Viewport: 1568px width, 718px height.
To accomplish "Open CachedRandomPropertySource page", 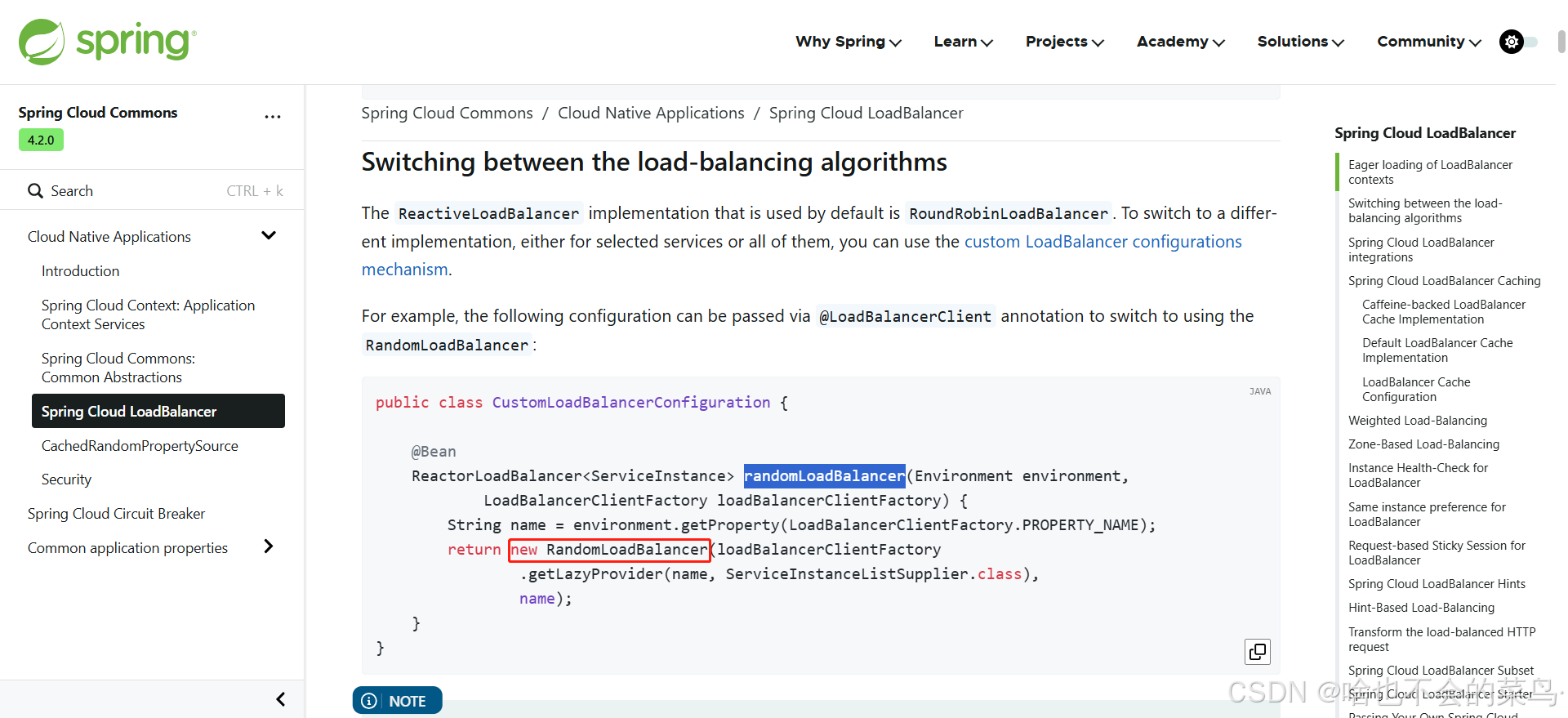I will [140, 446].
